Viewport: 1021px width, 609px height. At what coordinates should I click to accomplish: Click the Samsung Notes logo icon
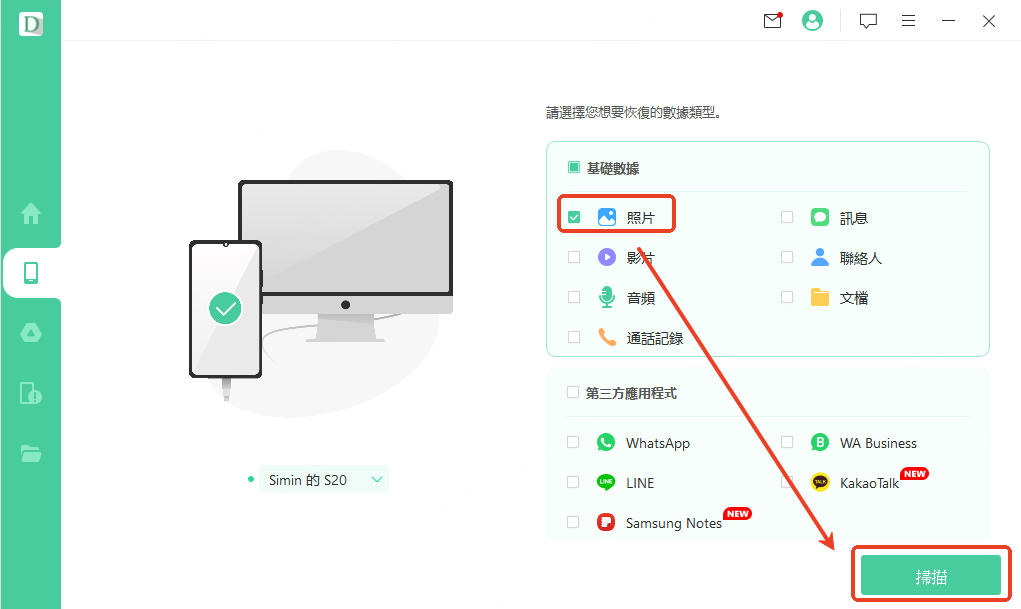606,522
